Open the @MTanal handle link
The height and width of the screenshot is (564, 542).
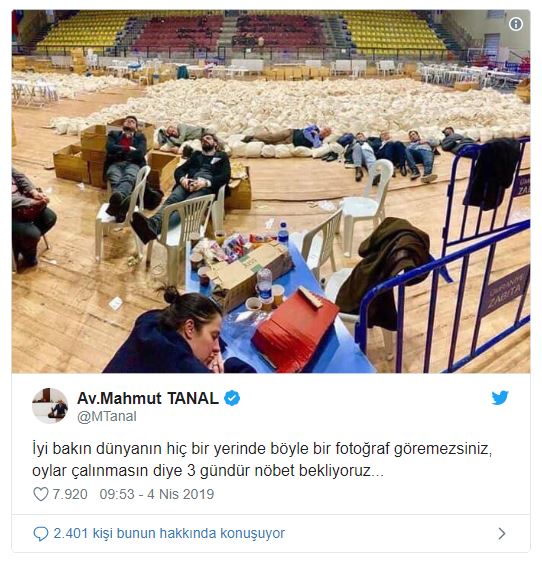[x=107, y=417]
